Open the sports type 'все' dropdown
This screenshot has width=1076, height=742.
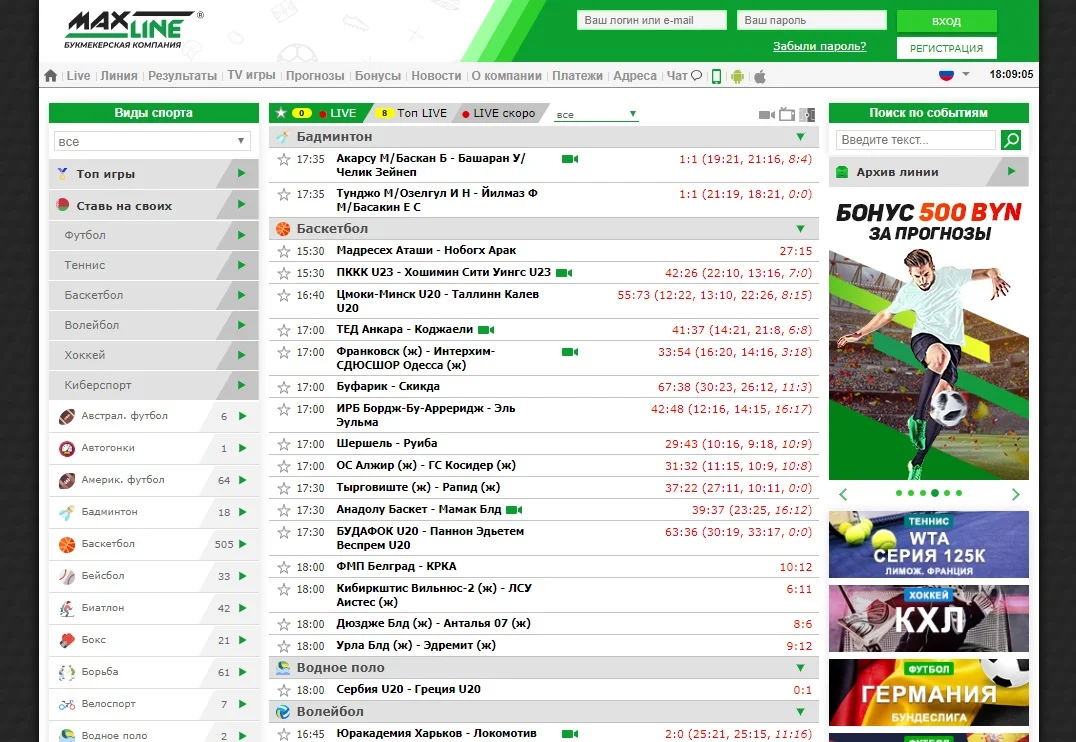pos(151,142)
